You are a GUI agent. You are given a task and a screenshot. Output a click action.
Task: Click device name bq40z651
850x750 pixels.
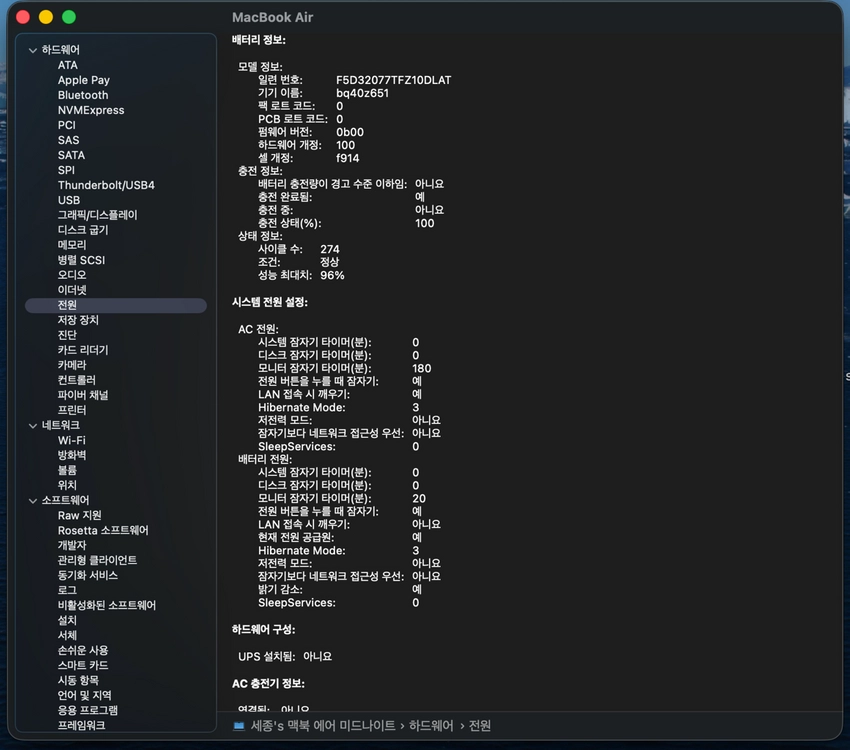(362, 93)
